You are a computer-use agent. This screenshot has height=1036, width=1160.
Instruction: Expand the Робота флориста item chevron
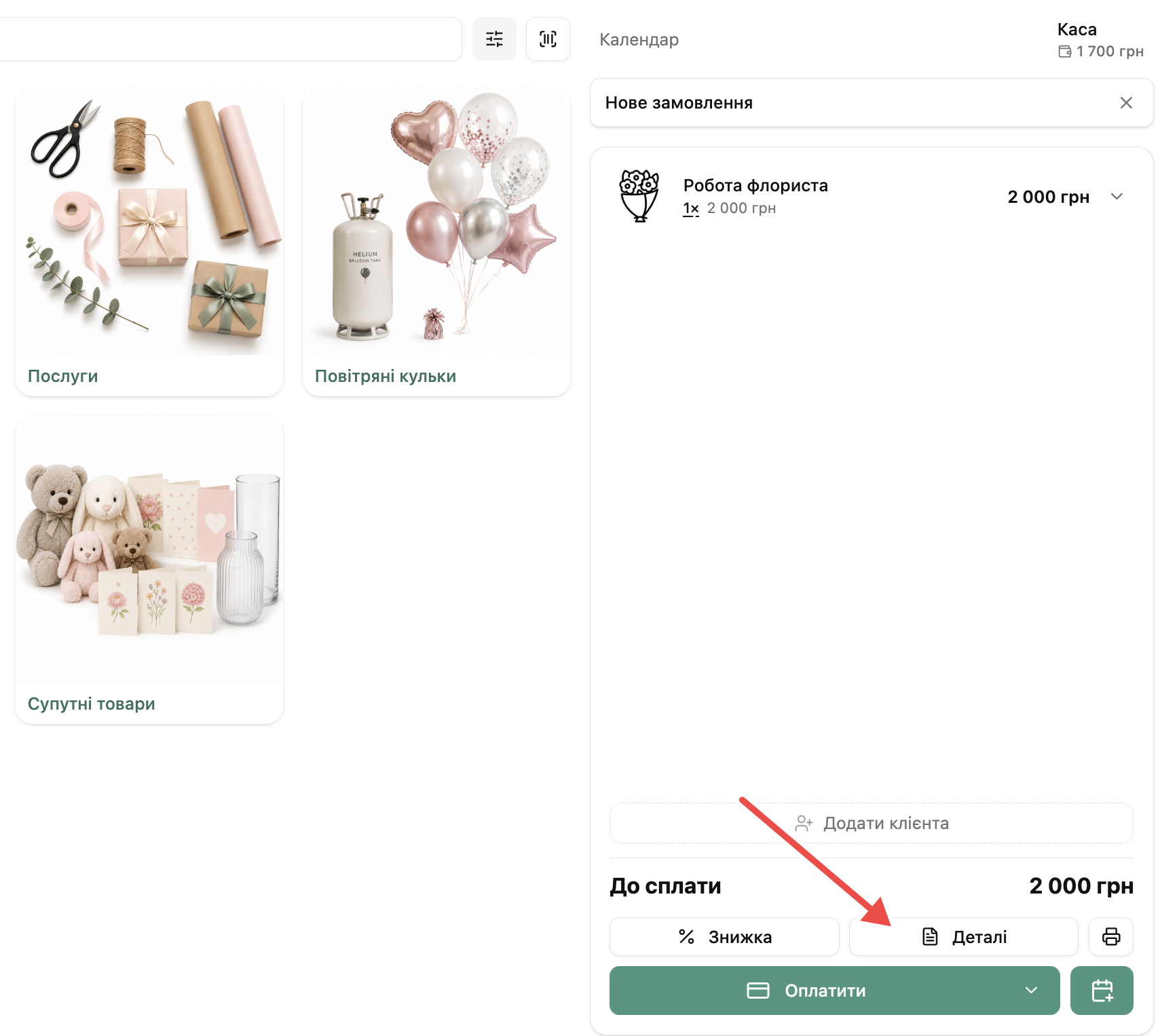[1117, 197]
